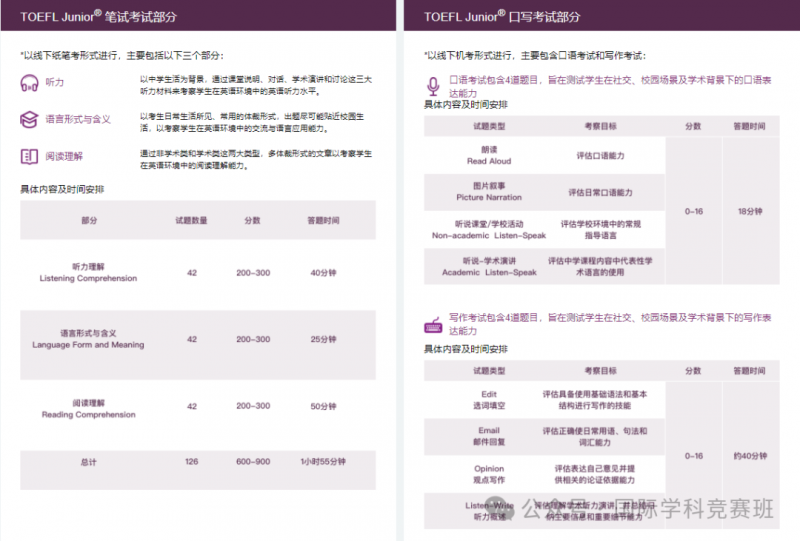800x541 pixels.
Task: Click the 18分钟 speaking time cell
Action: tap(750, 211)
